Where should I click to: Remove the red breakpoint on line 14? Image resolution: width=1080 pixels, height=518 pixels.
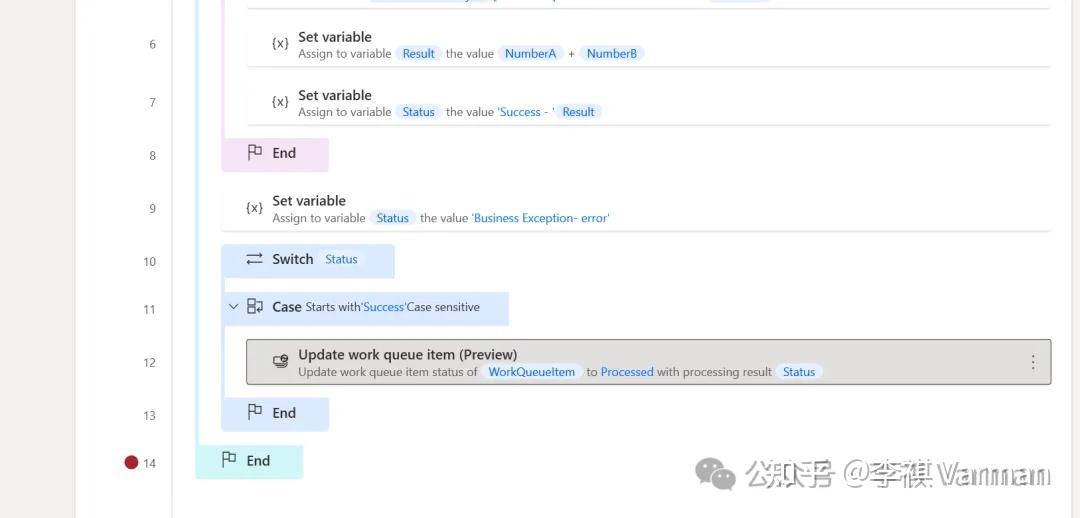pos(131,462)
